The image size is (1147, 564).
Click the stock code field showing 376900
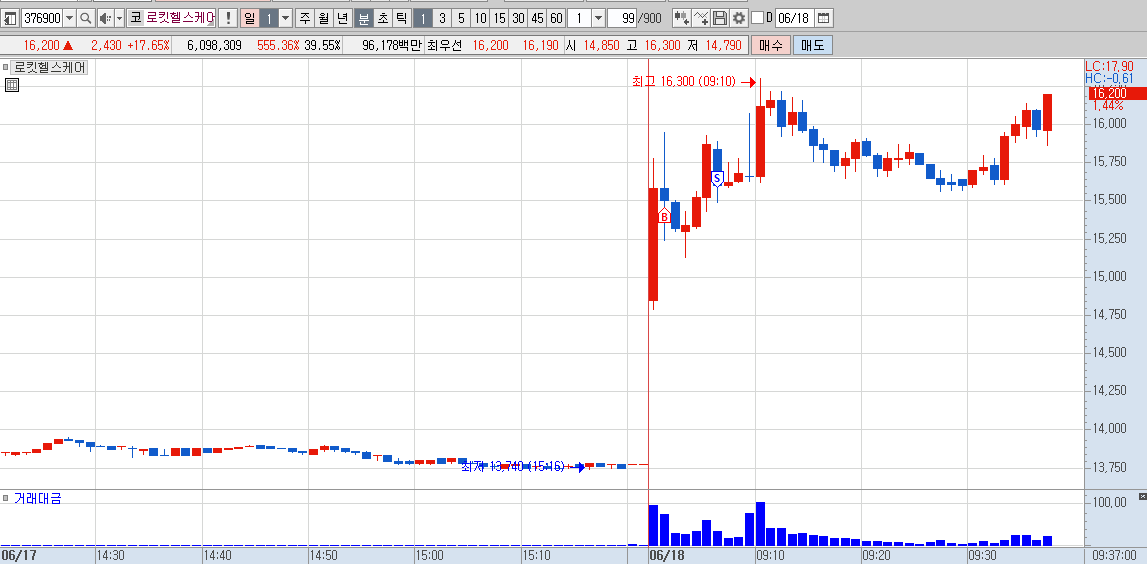pos(41,18)
